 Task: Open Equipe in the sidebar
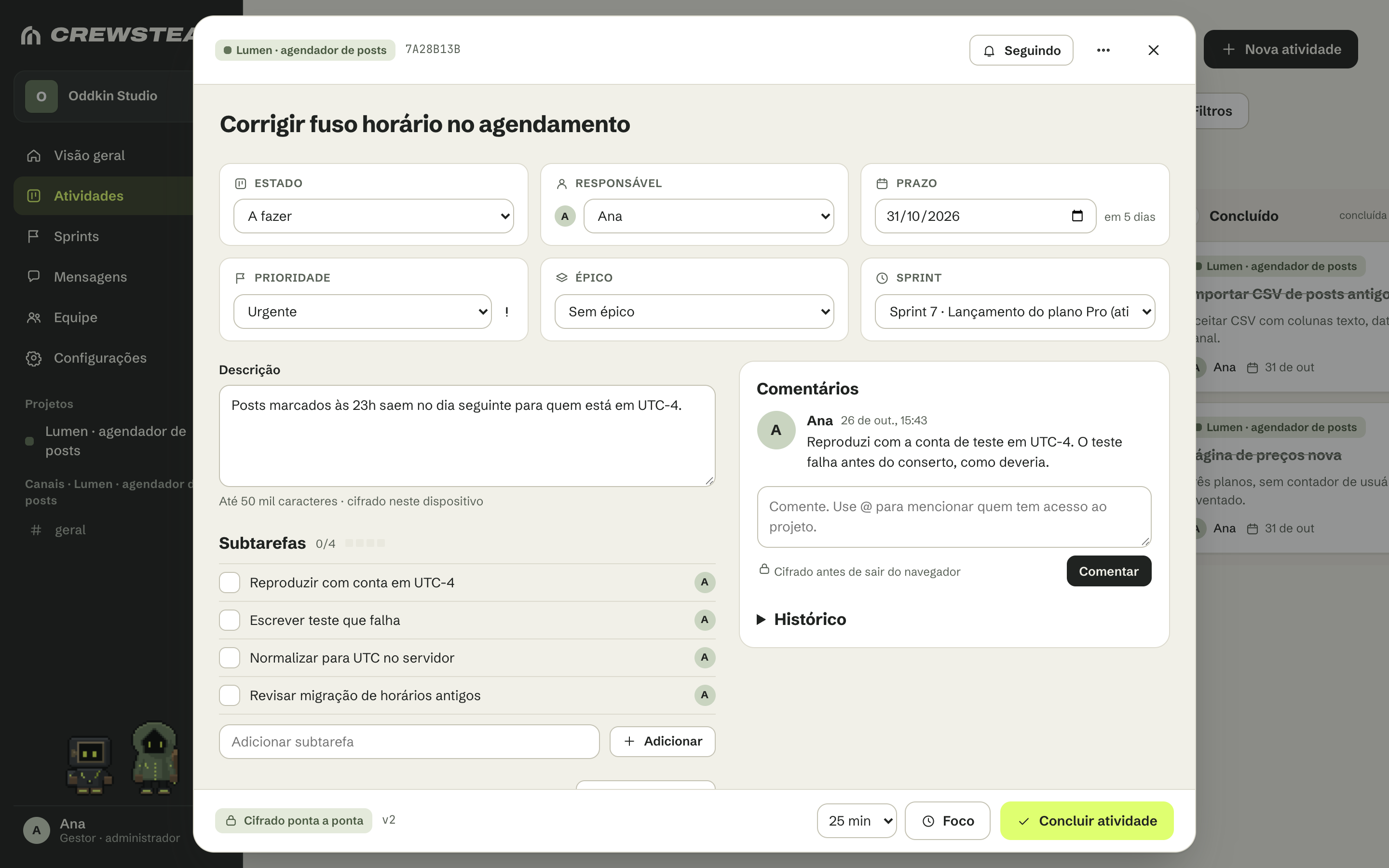pos(103,317)
